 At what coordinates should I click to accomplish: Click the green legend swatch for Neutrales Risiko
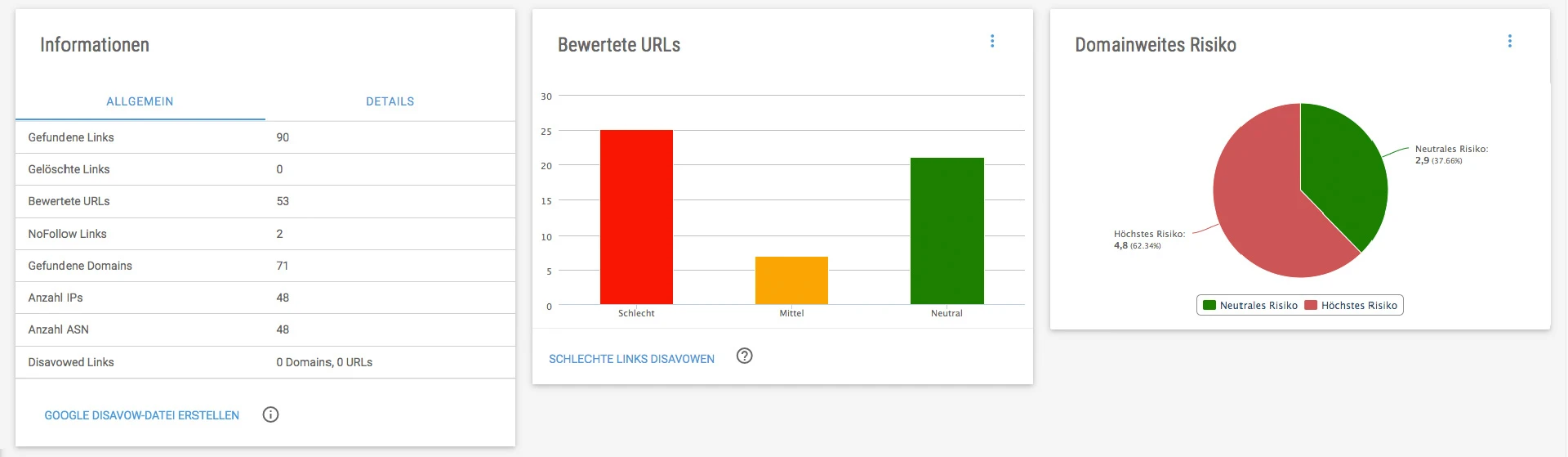[x=1209, y=306]
